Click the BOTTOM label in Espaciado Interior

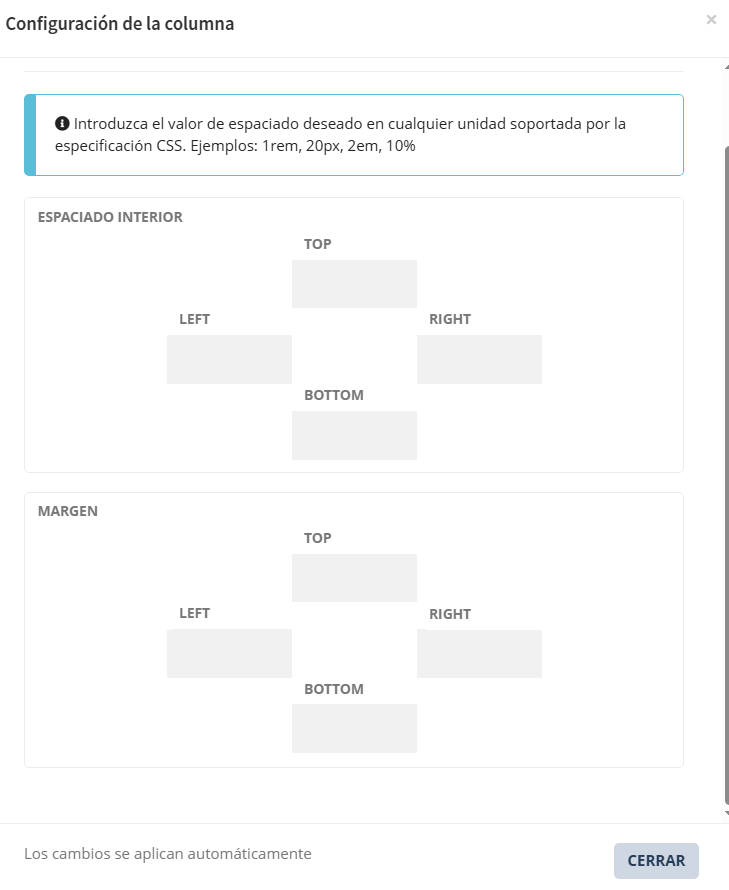(334, 395)
